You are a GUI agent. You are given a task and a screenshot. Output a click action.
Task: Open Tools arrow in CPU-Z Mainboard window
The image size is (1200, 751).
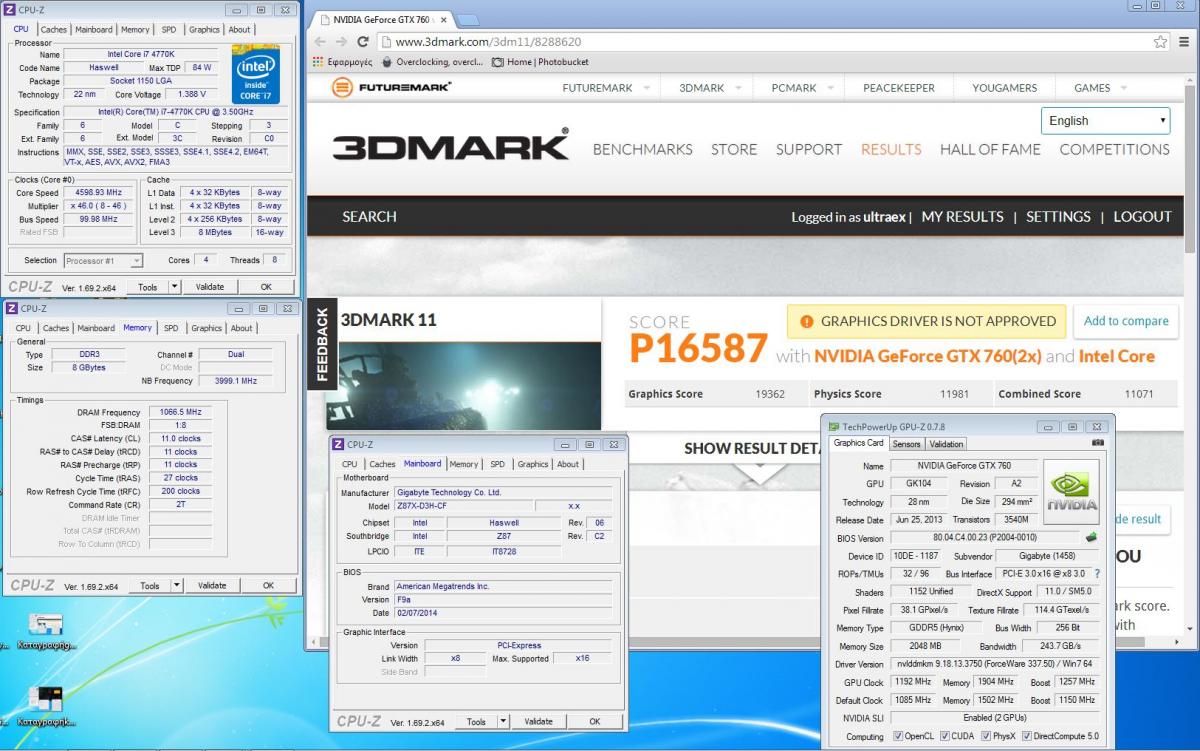[x=504, y=721]
